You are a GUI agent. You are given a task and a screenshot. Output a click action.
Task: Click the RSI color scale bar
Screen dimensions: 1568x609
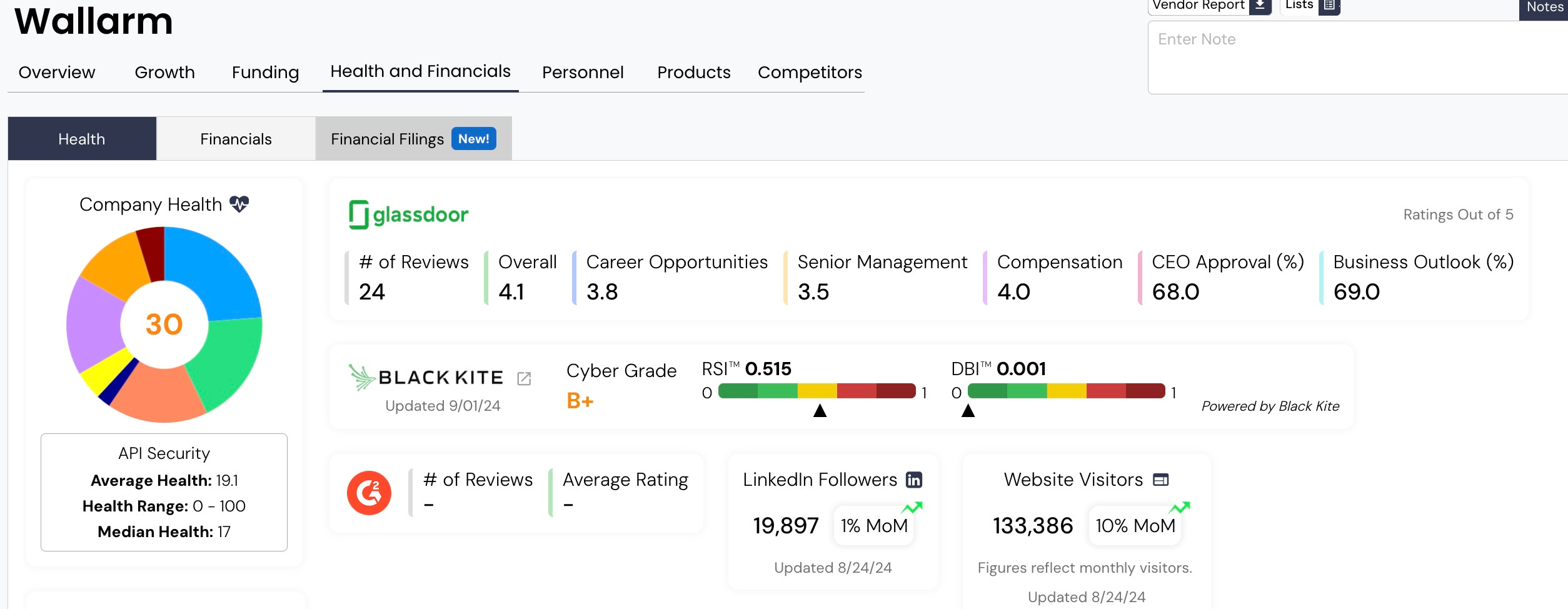(817, 391)
